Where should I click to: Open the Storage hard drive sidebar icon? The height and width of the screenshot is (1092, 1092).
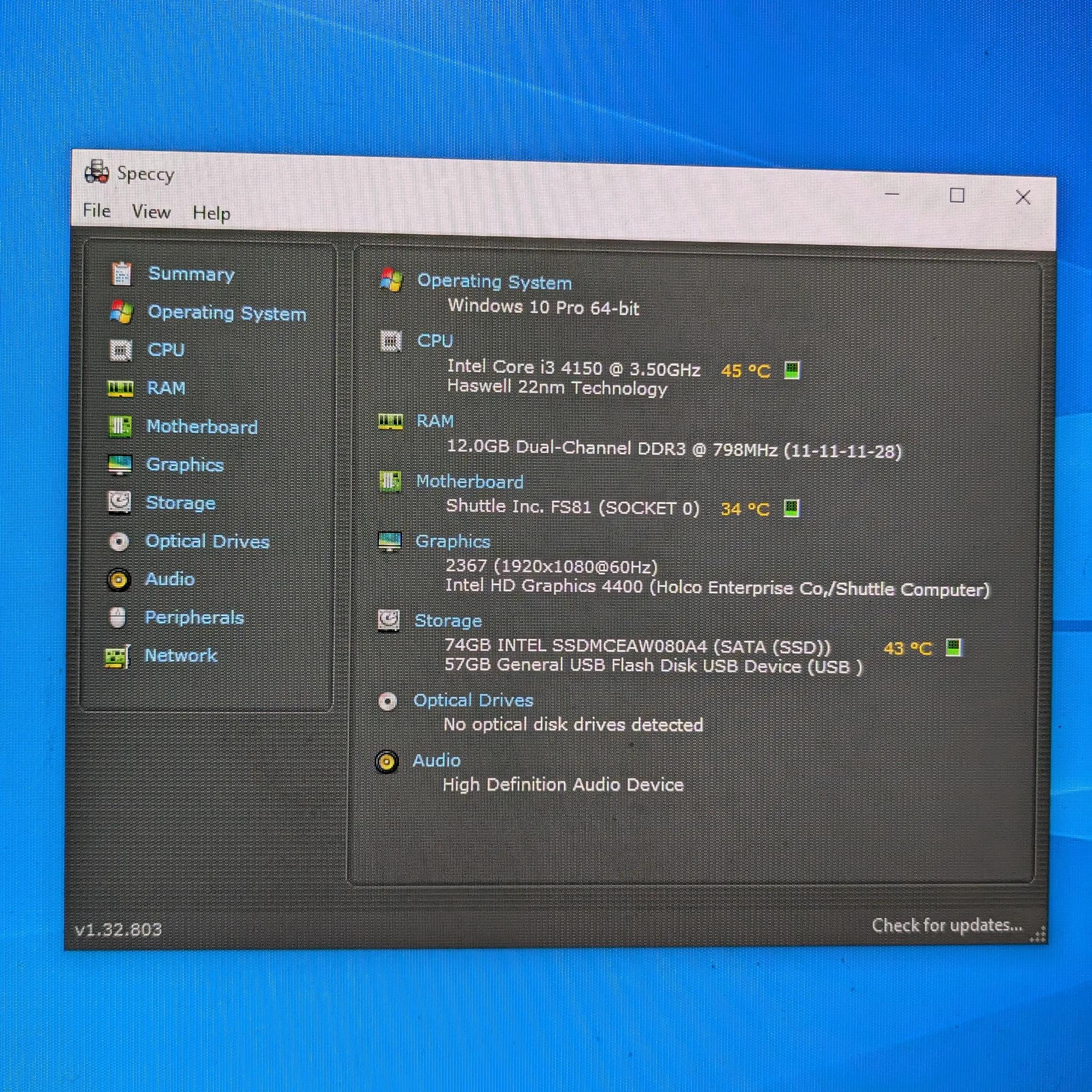point(119,502)
